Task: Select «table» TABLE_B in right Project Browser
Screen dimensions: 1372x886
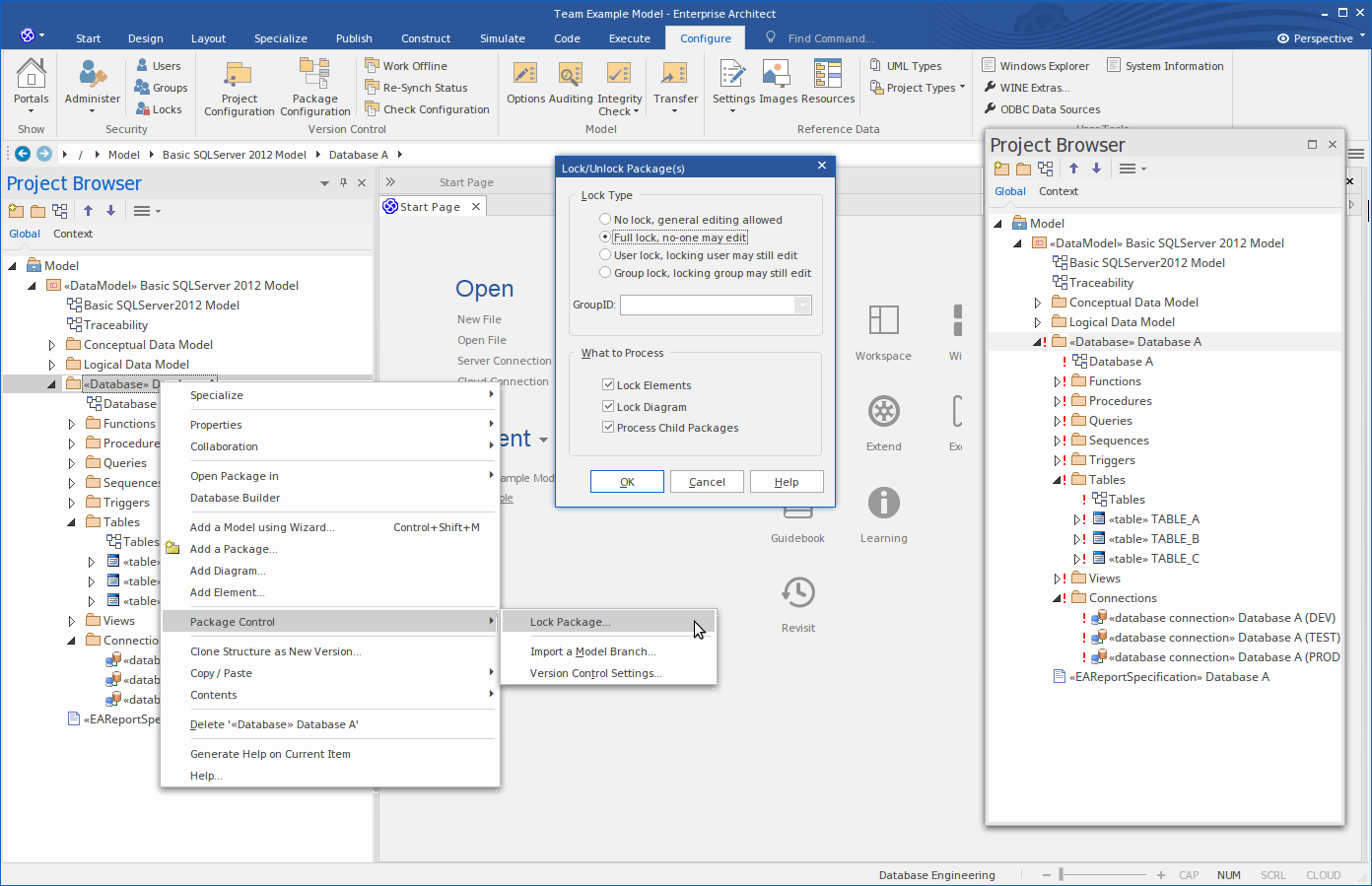Action: pyautogui.click(x=1153, y=539)
